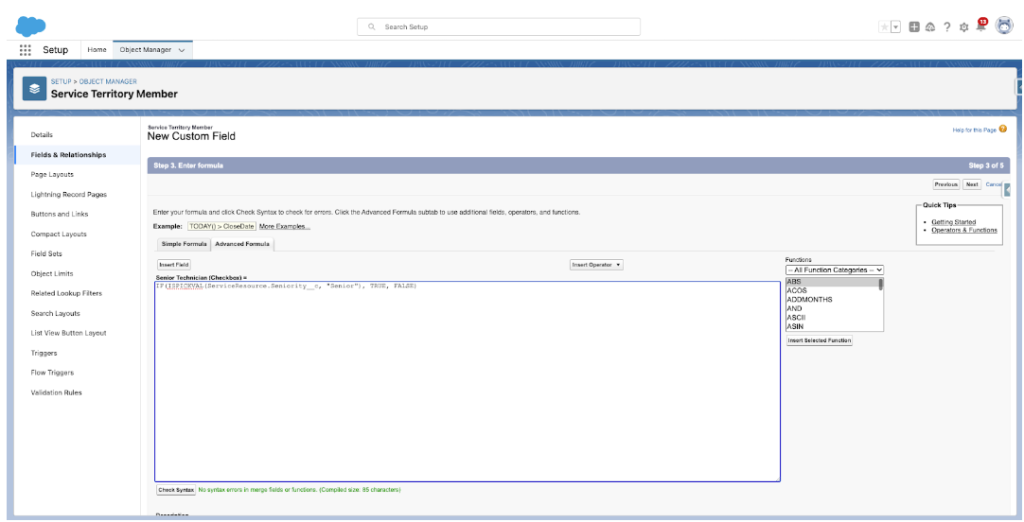This screenshot has width=1024, height=522.
Task: Click inside the formula text area
Action: pyautogui.click(x=468, y=382)
